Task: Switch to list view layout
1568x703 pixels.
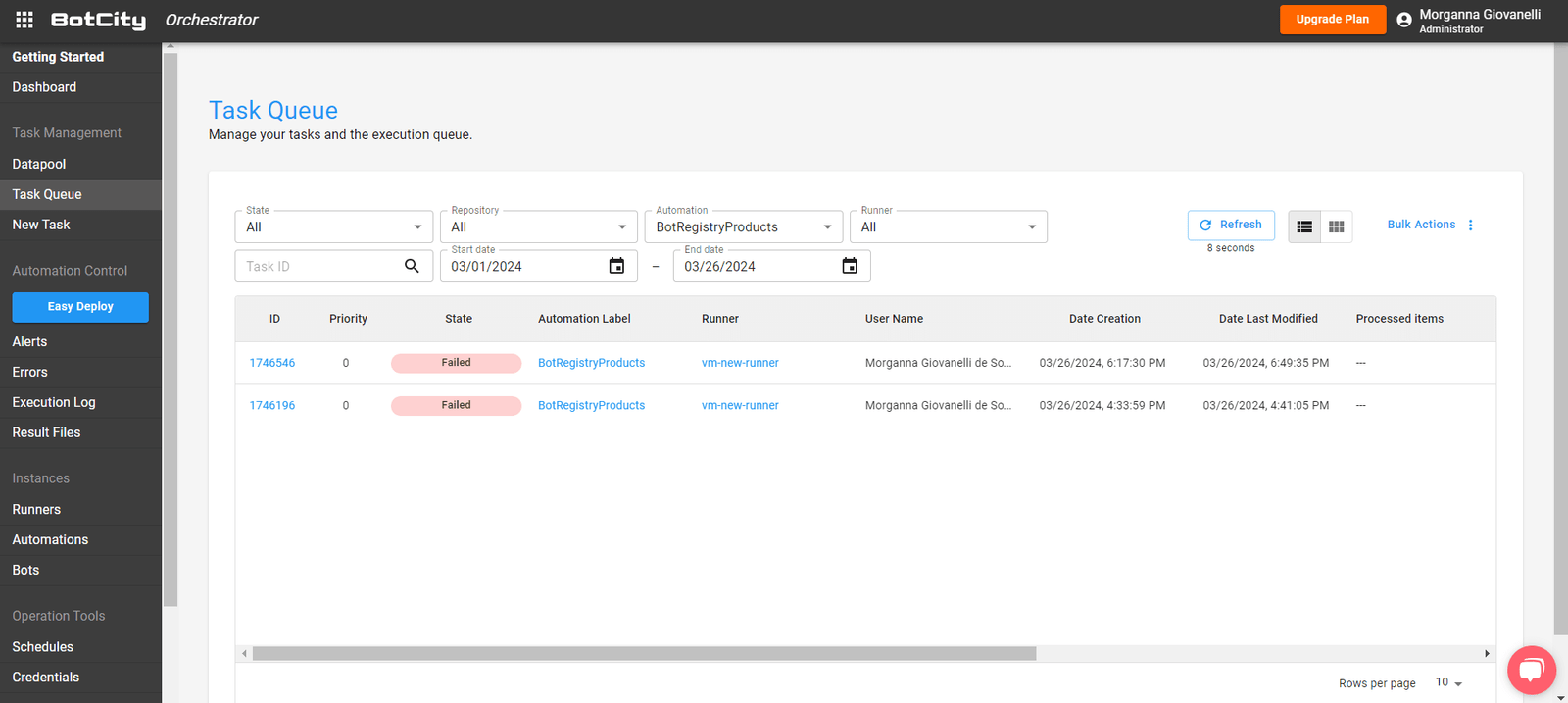Action: (1304, 226)
